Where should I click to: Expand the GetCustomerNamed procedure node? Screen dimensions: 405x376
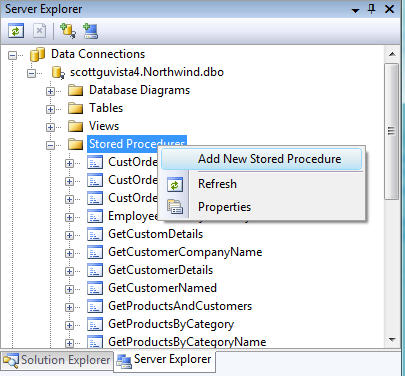click(x=69, y=289)
